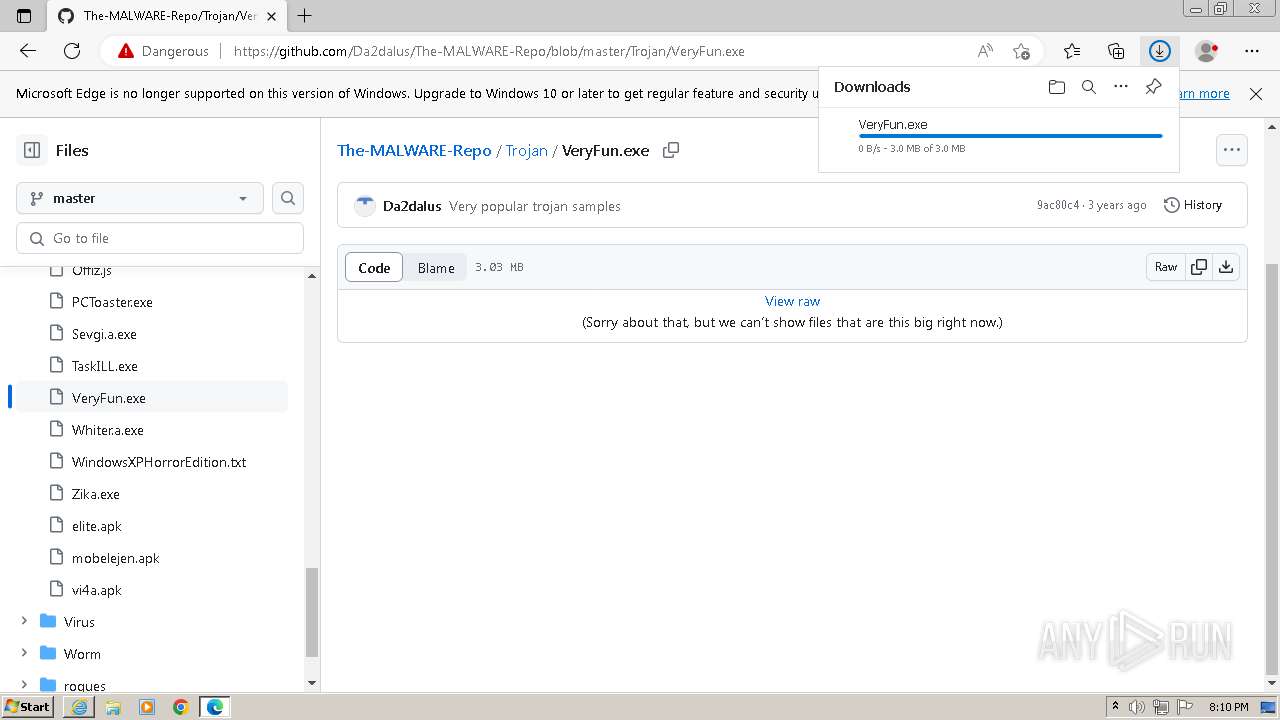
Task: Reload the page with Refresh icon
Action: point(72,51)
